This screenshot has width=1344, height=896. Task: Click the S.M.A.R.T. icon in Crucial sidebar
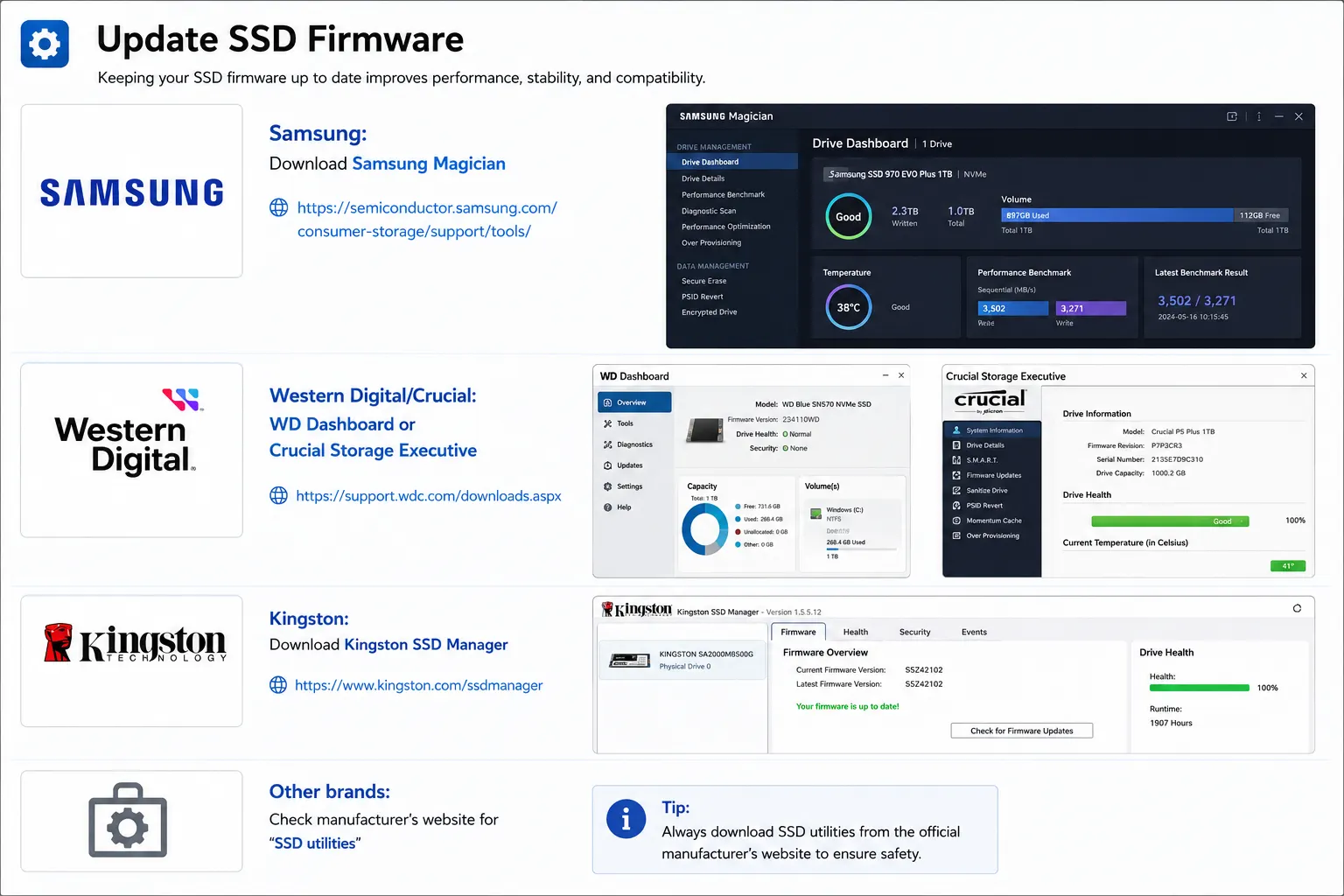[x=956, y=460]
